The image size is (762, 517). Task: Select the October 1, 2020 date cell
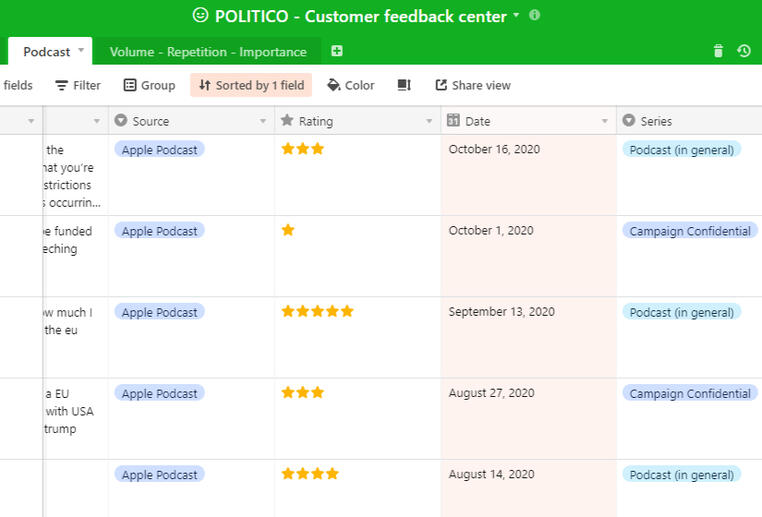(x=529, y=256)
